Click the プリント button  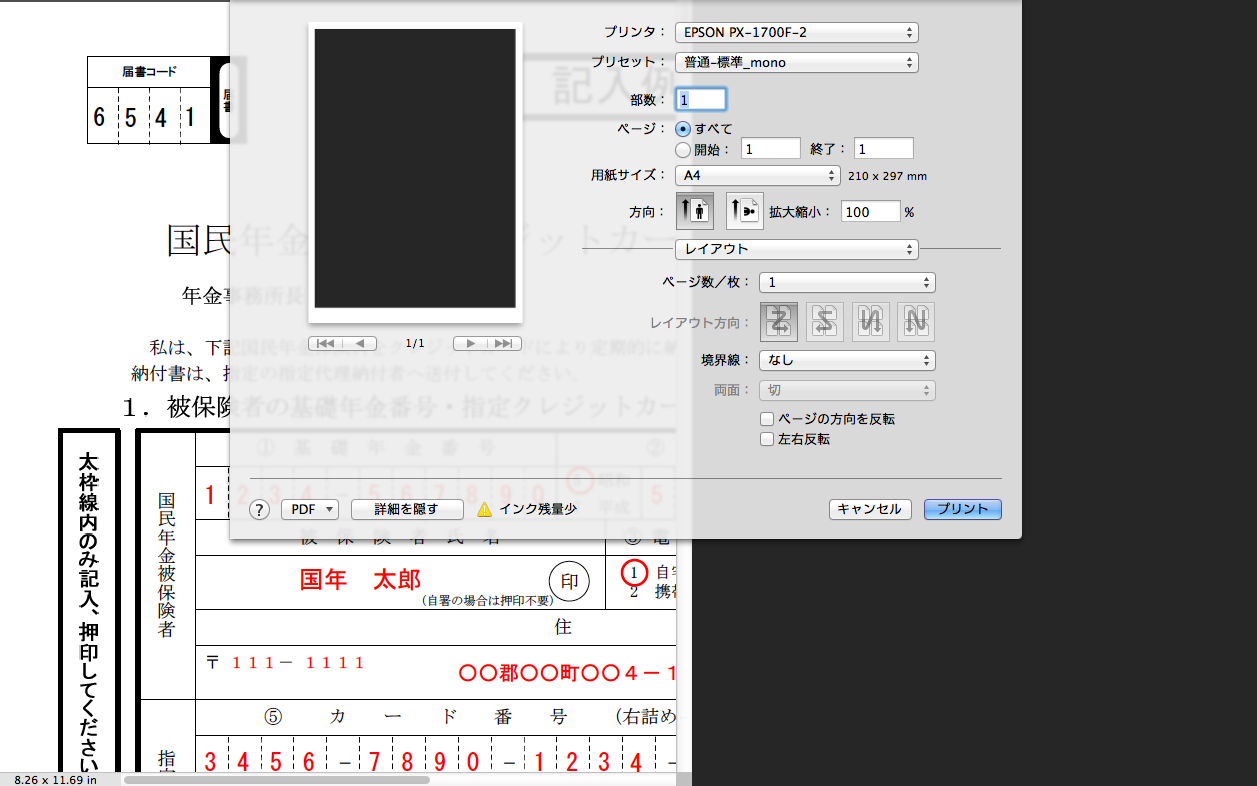point(963,509)
